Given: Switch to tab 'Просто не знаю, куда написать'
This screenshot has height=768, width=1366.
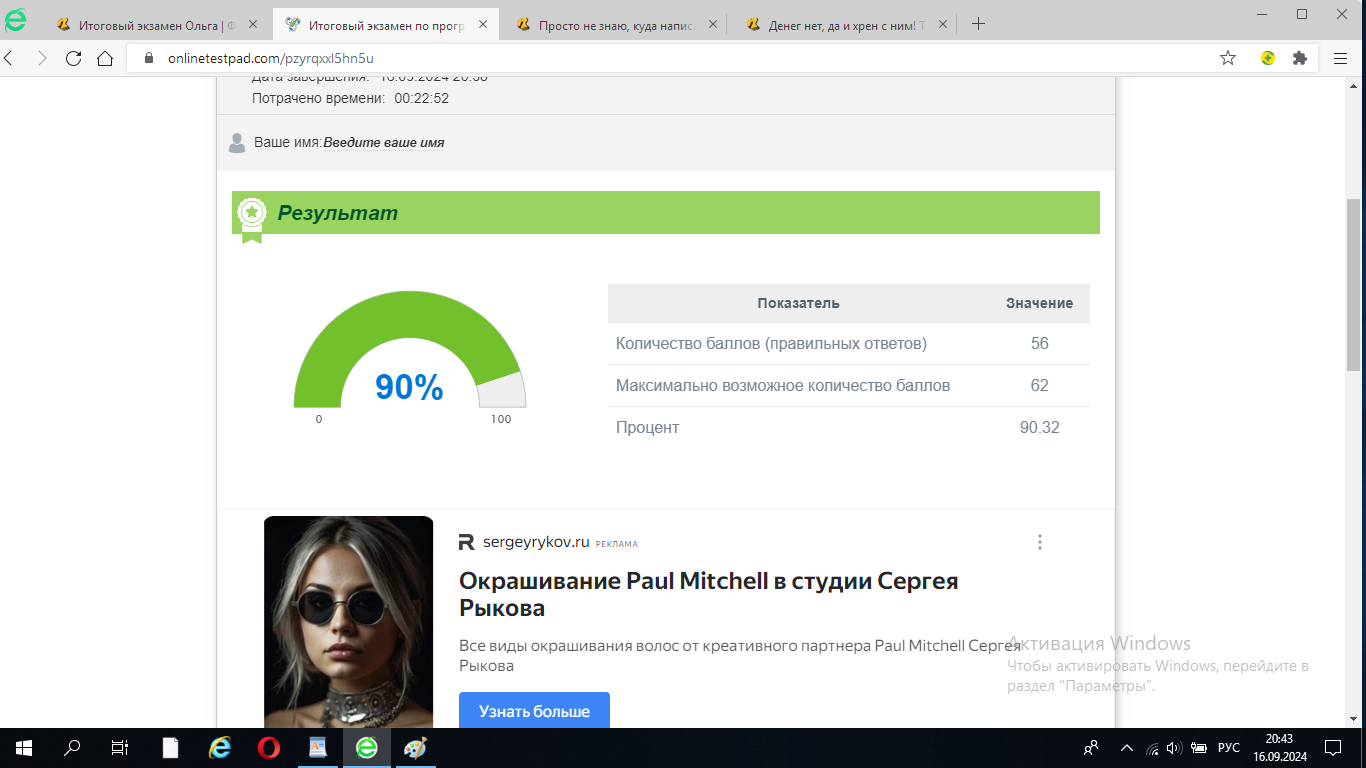Looking at the screenshot, I should point(614,25).
